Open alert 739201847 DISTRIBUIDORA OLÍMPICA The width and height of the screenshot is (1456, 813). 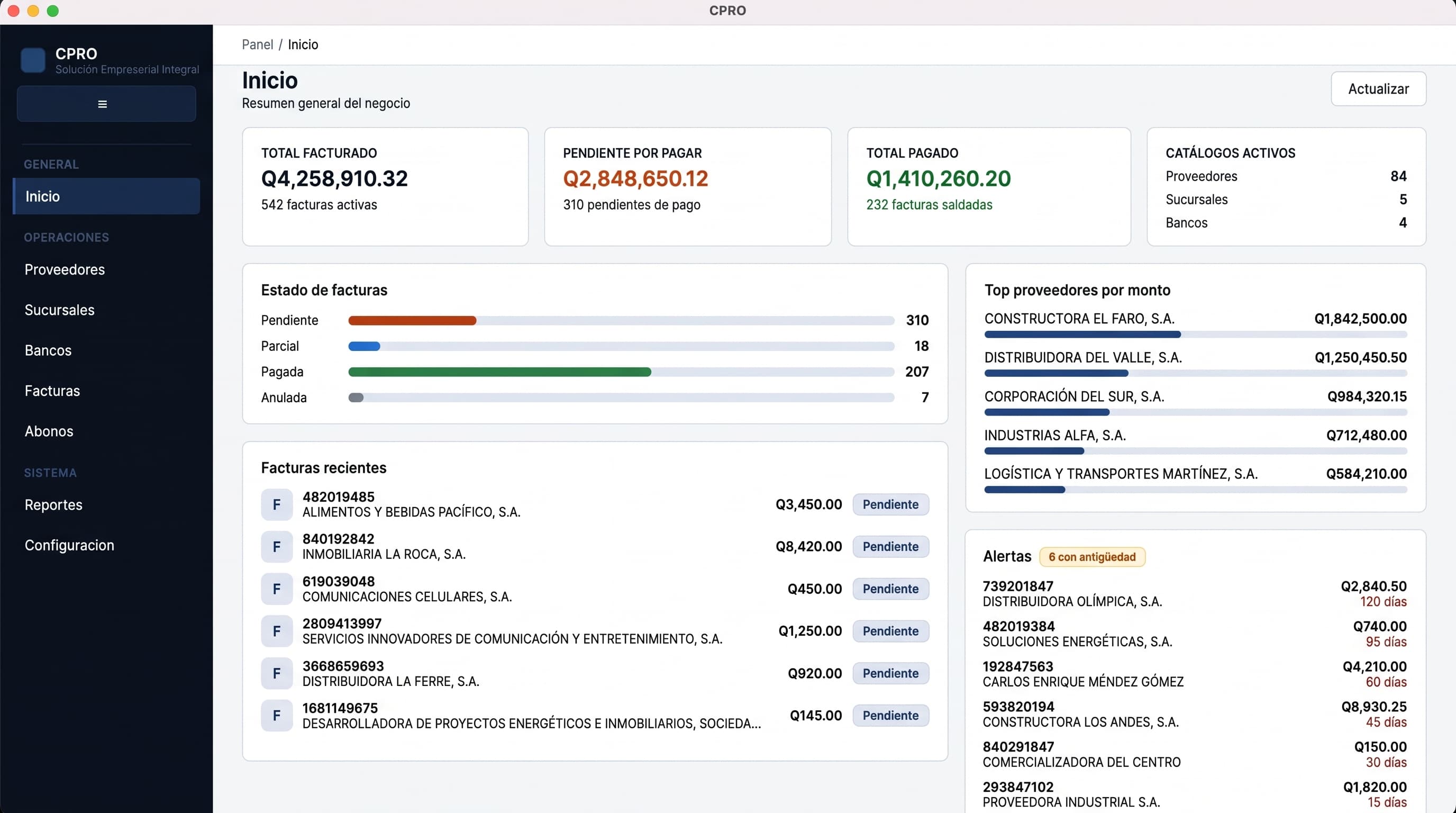pos(1195,594)
